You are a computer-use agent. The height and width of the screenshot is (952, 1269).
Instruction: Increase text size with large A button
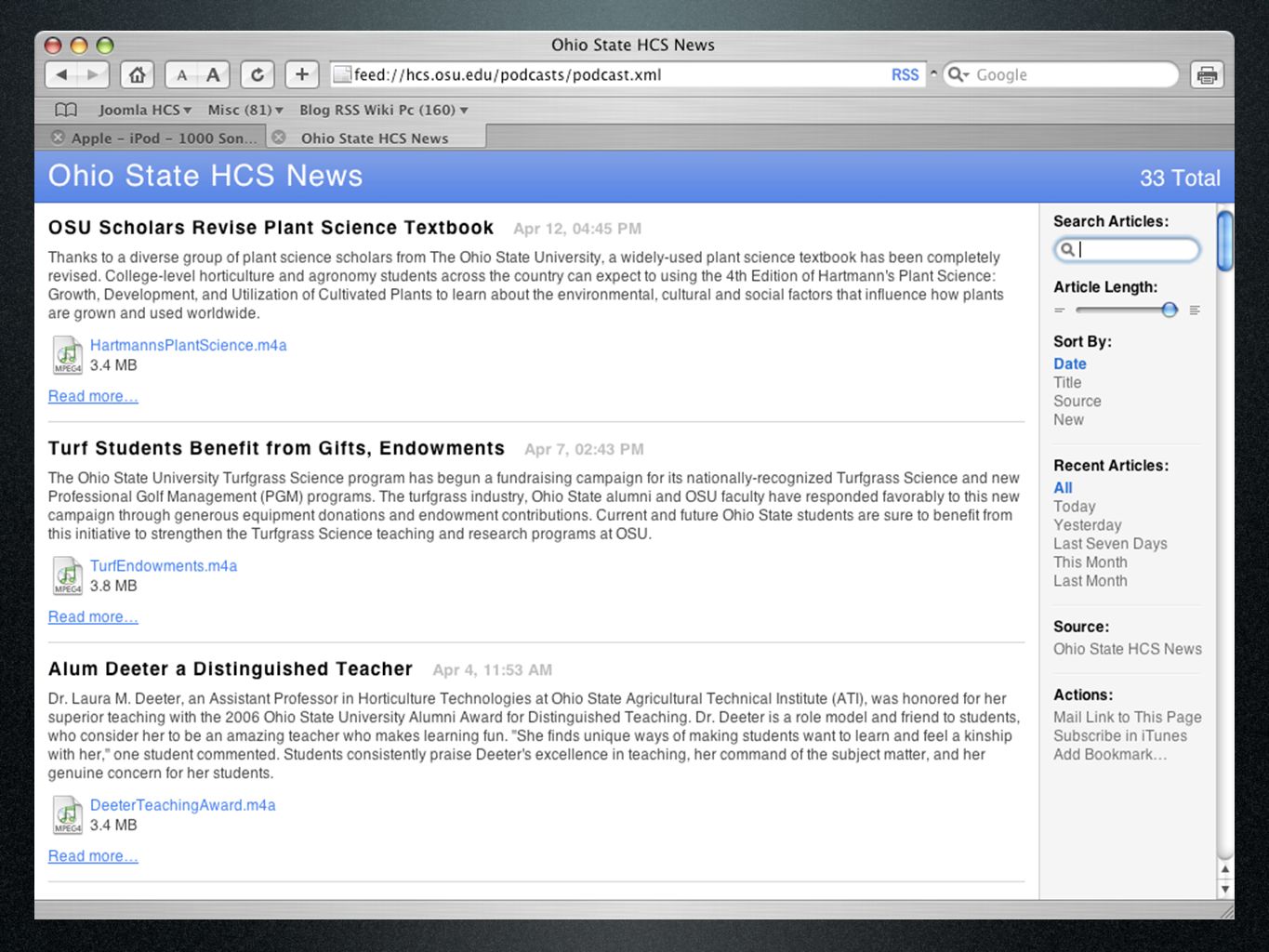tap(214, 75)
